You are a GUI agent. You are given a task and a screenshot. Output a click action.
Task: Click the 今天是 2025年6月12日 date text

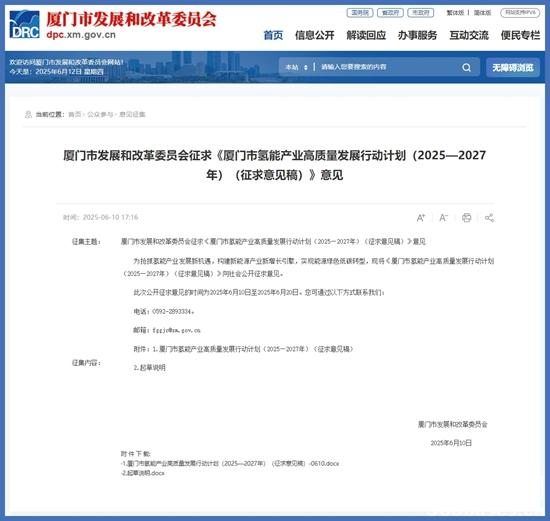(x=56, y=72)
